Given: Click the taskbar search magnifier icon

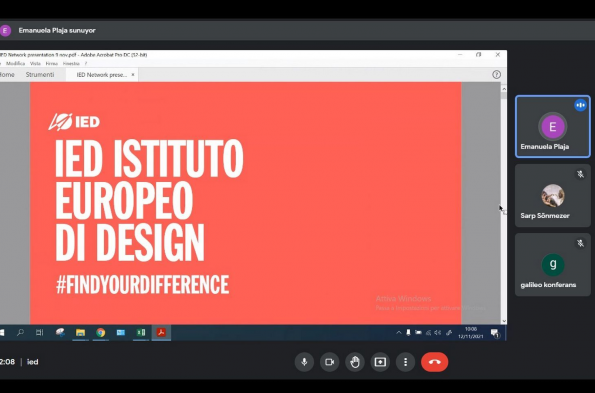Looking at the screenshot, I should click(x=20, y=333).
